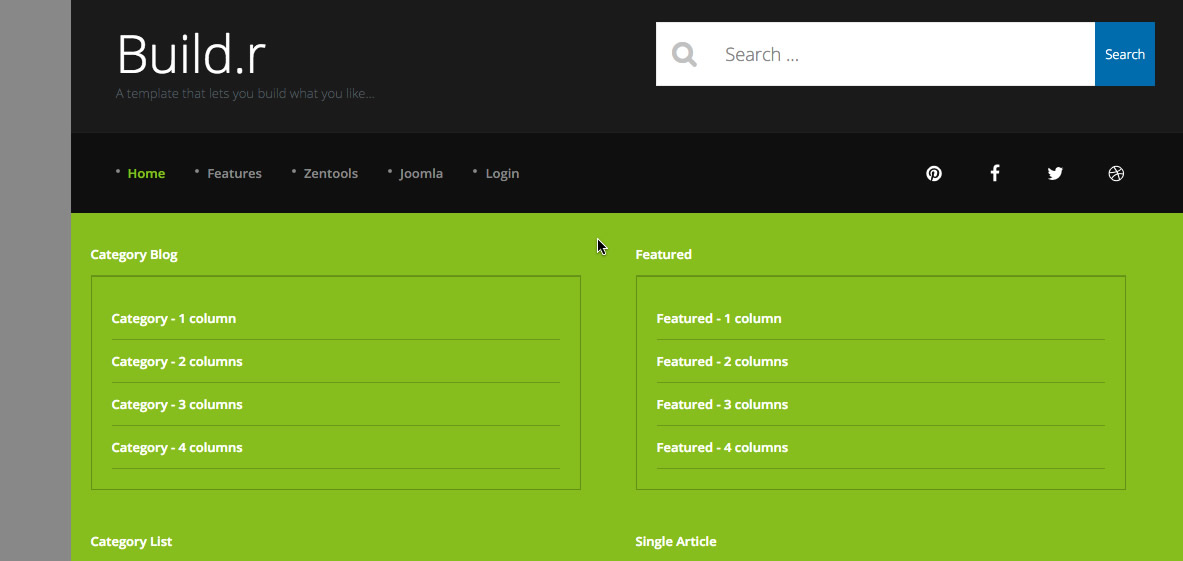1183x561 pixels.
Task: Open Featured - 1 column link
Action: pyautogui.click(x=719, y=318)
